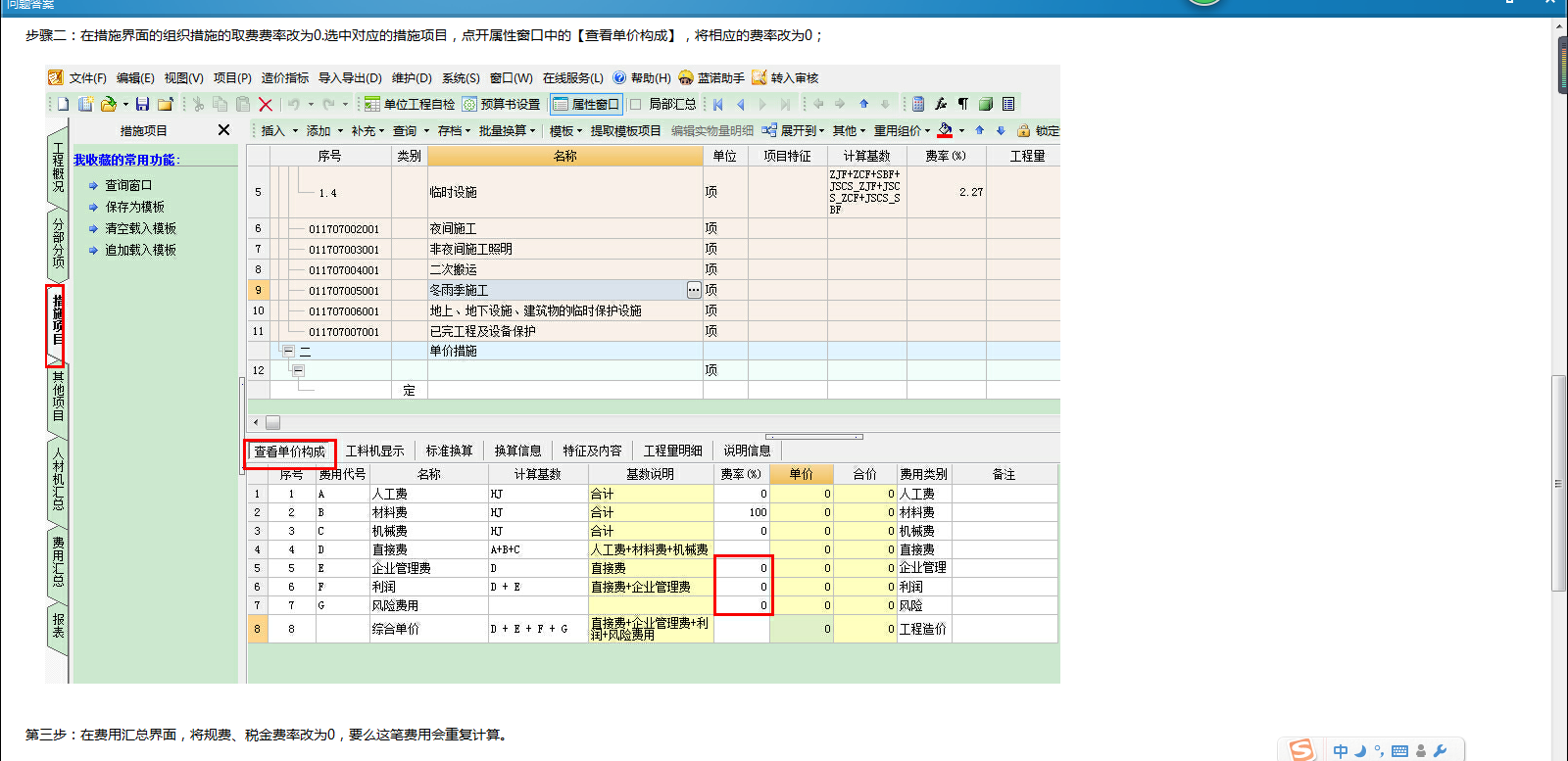The width and height of the screenshot is (1568, 761).
Task: Go to previous record blue arrow
Action: coord(741,104)
